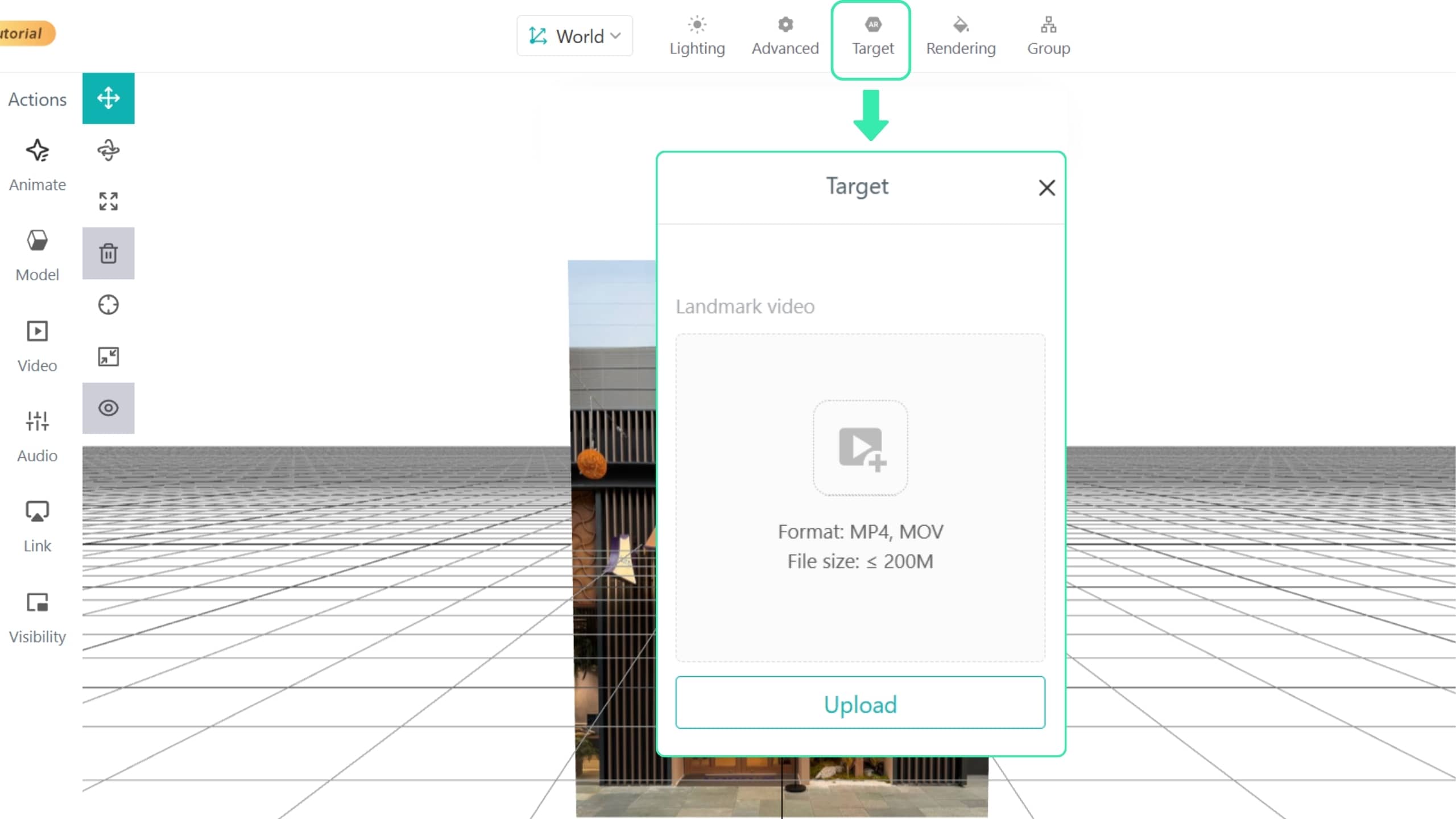
Task: Open the Lighting tab
Action: click(697, 36)
